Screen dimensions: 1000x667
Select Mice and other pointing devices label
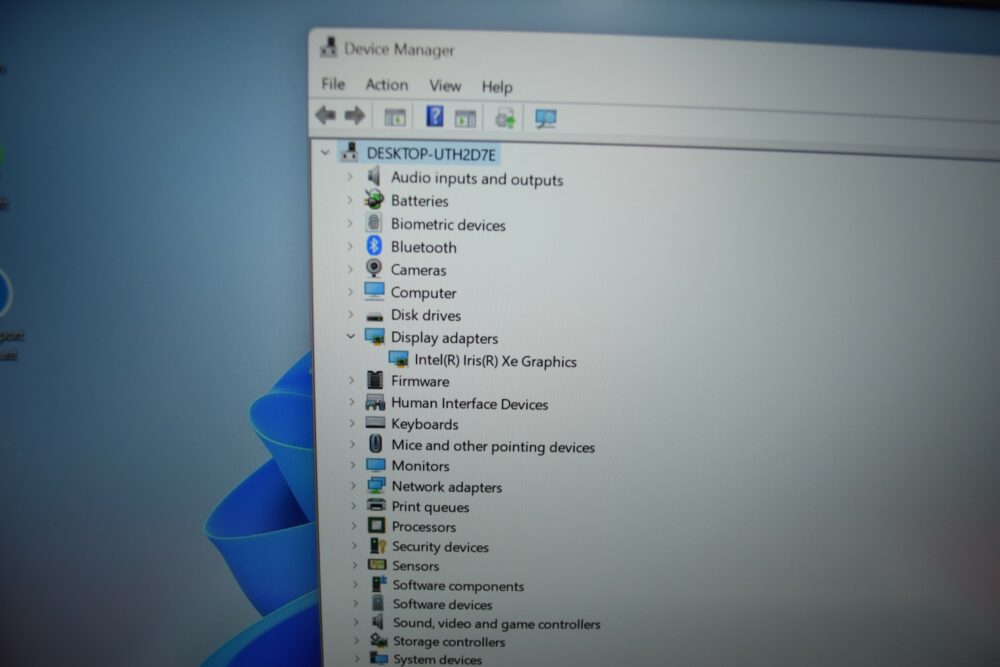[x=493, y=446]
